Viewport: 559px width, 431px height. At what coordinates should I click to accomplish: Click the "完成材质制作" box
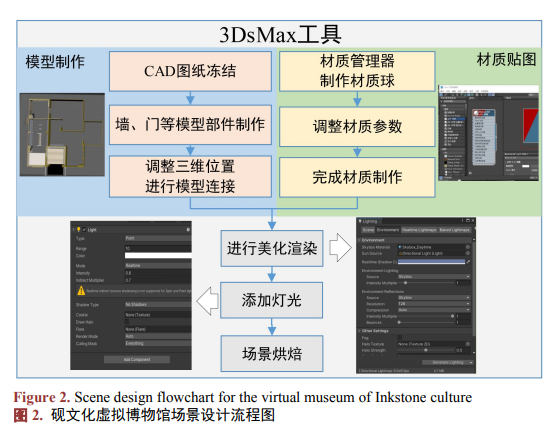click(357, 177)
